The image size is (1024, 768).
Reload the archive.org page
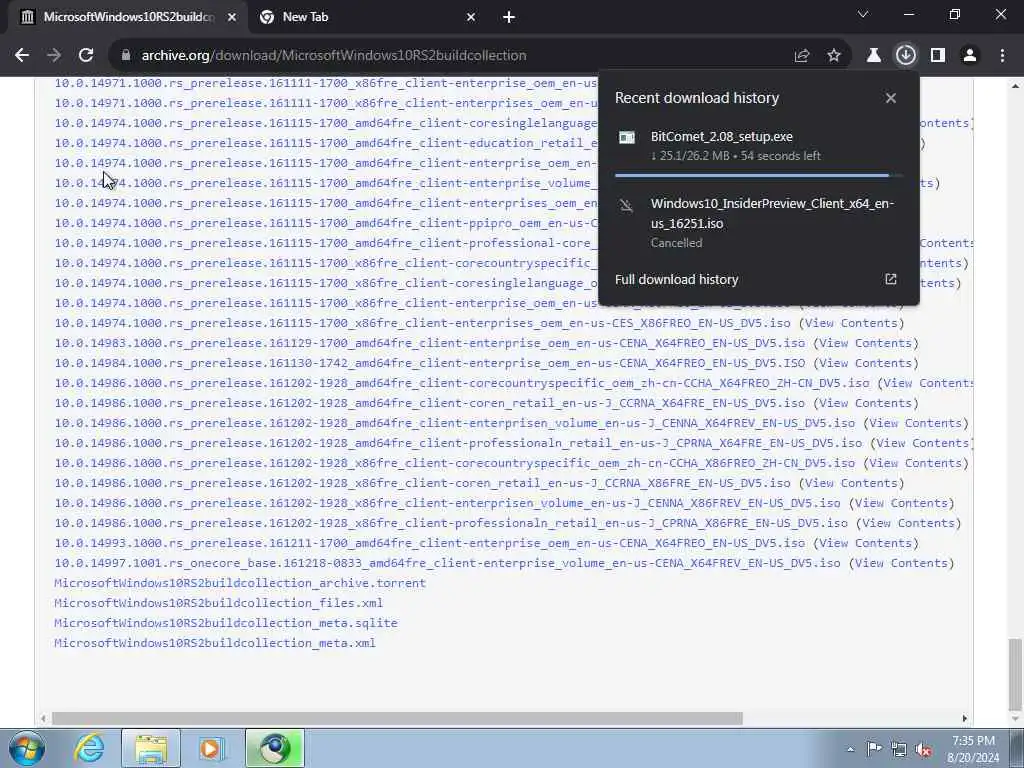[86, 56]
